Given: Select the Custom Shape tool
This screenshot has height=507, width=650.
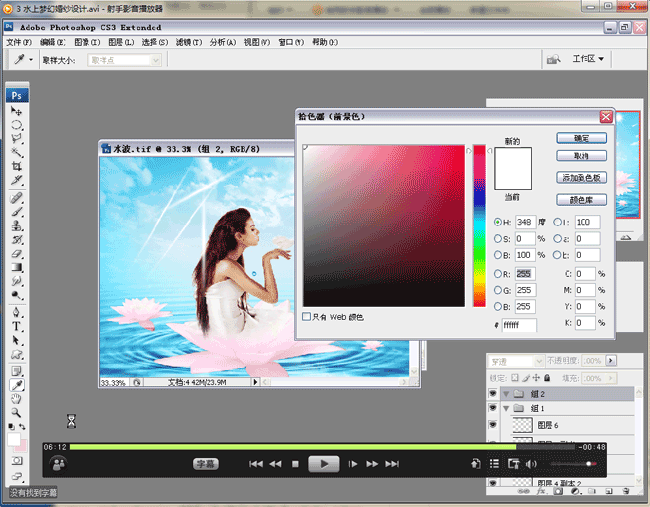Looking at the screenshot, I should click(17, 354).
